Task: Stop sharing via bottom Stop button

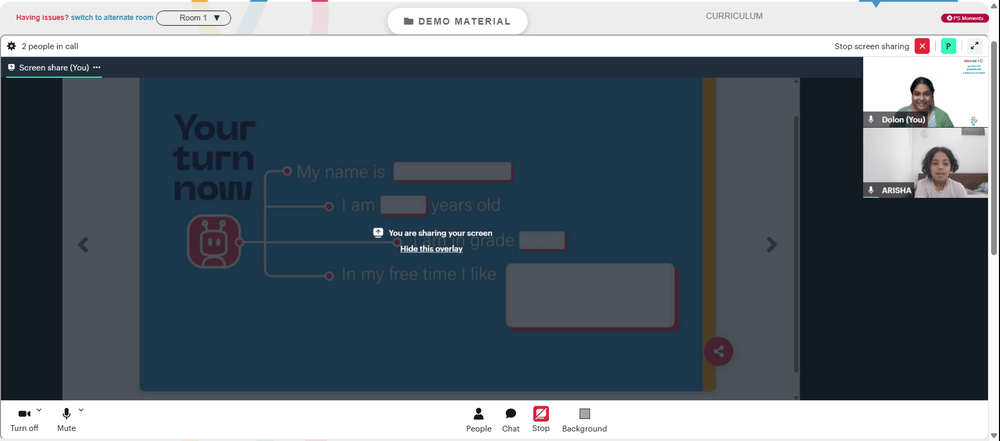Action: click(541, 420)
